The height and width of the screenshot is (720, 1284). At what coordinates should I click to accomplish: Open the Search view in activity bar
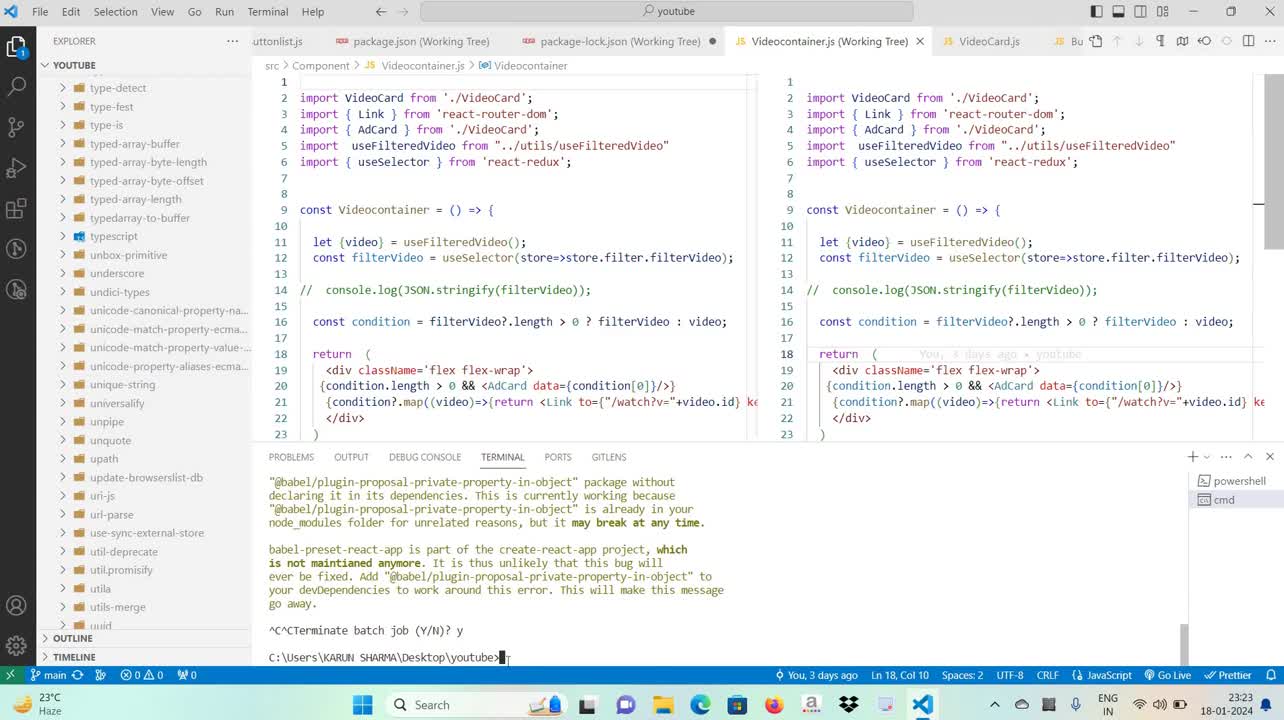pos(16,86)
